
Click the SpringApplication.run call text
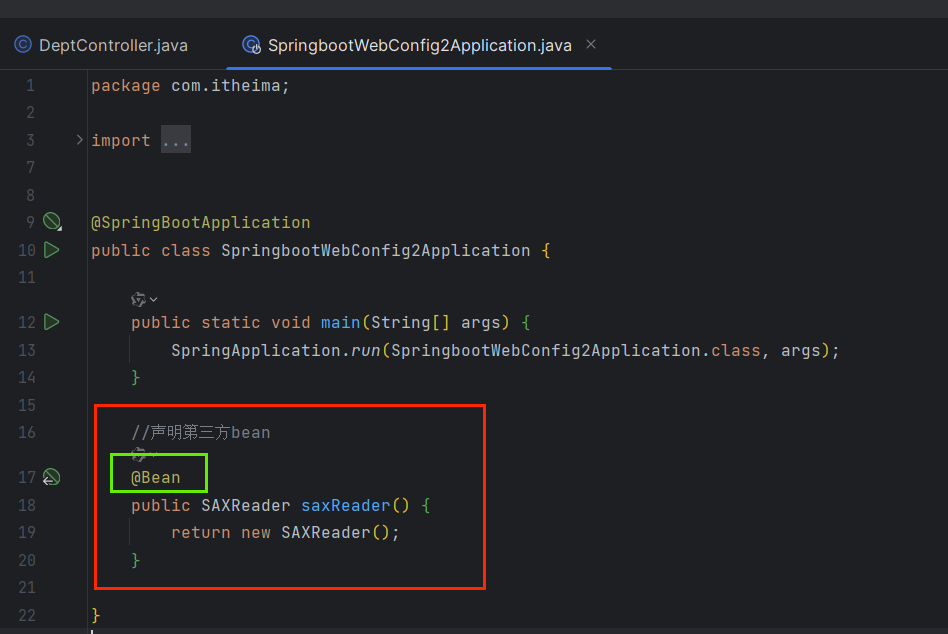coord(276,351)
